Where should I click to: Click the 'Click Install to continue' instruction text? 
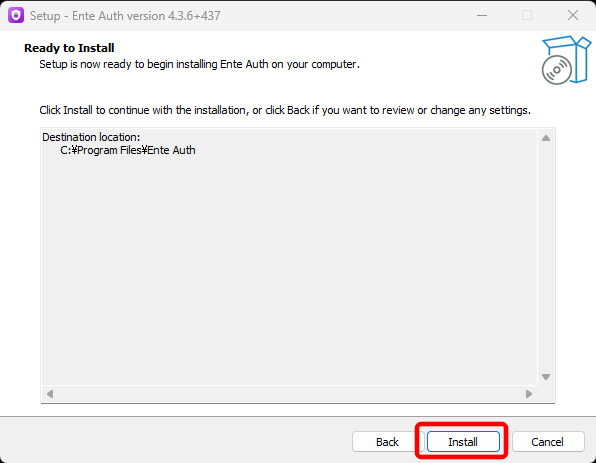[285, 110]
